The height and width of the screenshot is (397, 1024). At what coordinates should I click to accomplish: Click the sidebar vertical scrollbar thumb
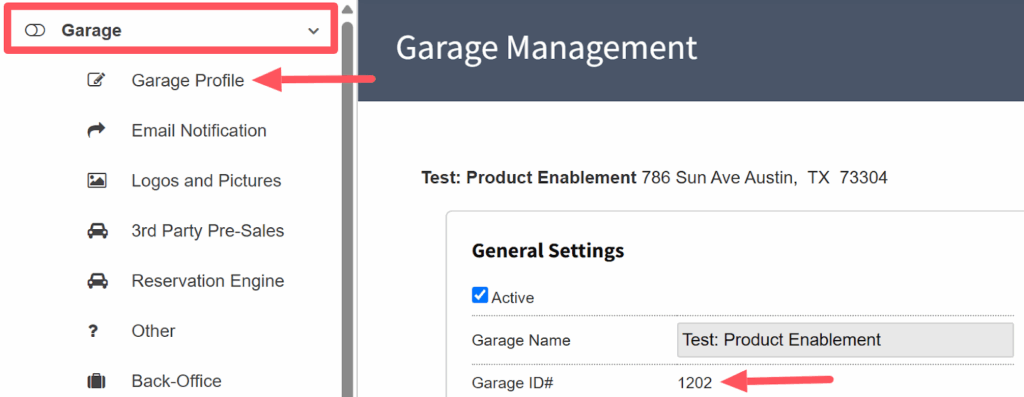click(x=347, y=209)
